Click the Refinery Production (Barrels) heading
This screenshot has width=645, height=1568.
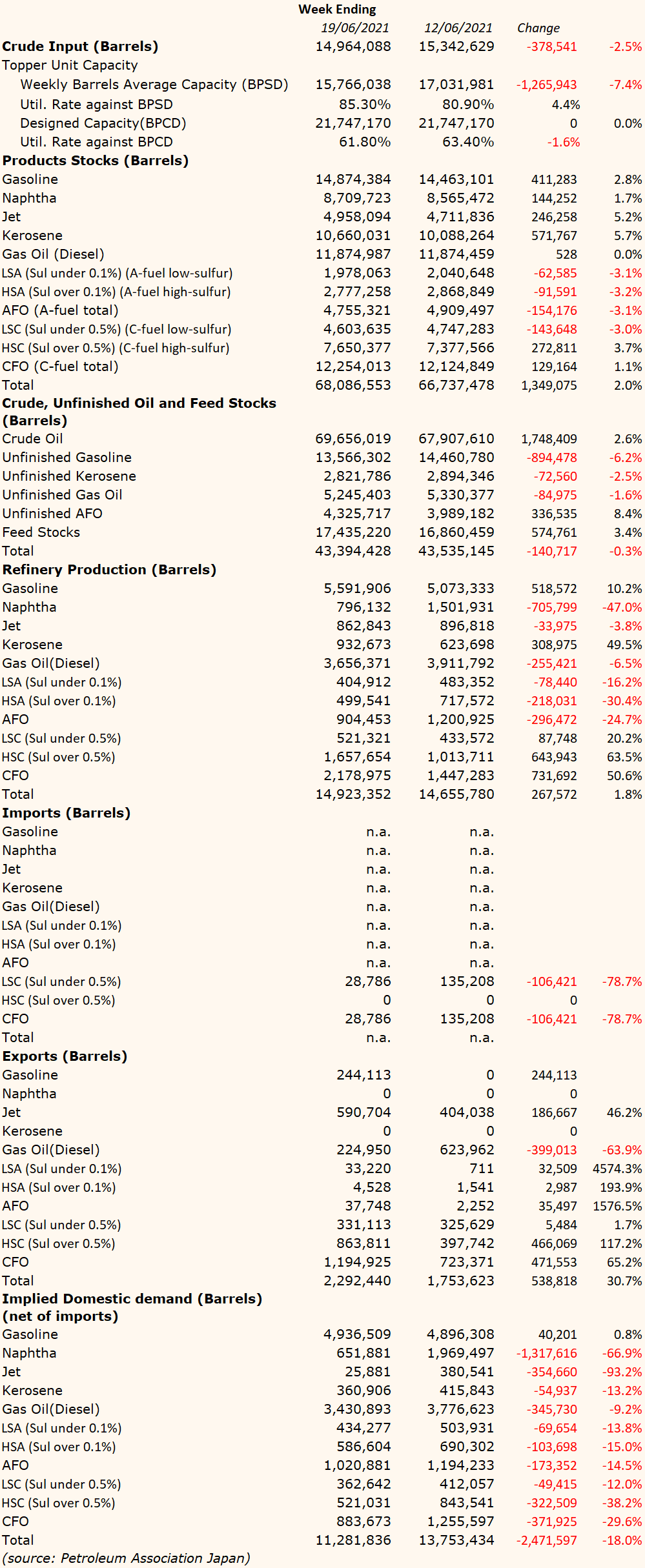[x=109, y=570]
